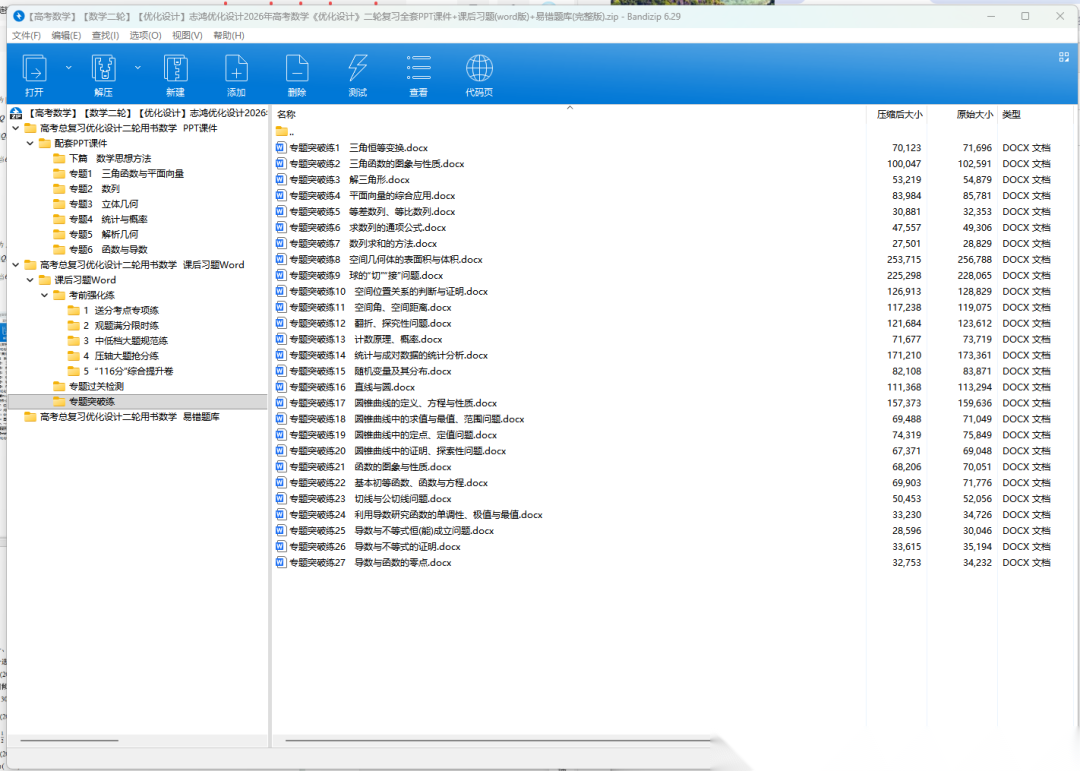Open the 文件(F) menu
The width and height of the screenshot is (1080, 771).
tap(27, 35)
